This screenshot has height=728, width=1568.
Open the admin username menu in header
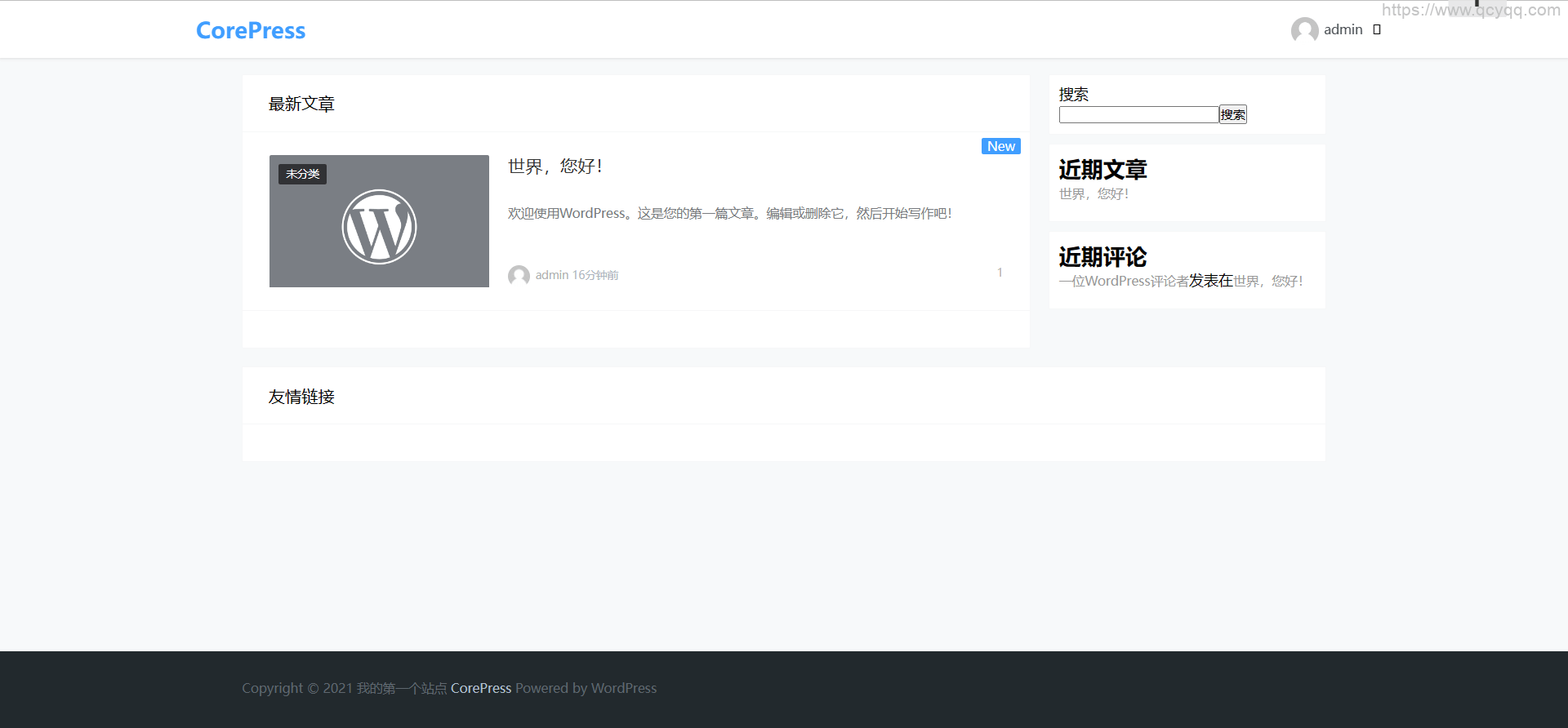click(x=1343, y=30)
